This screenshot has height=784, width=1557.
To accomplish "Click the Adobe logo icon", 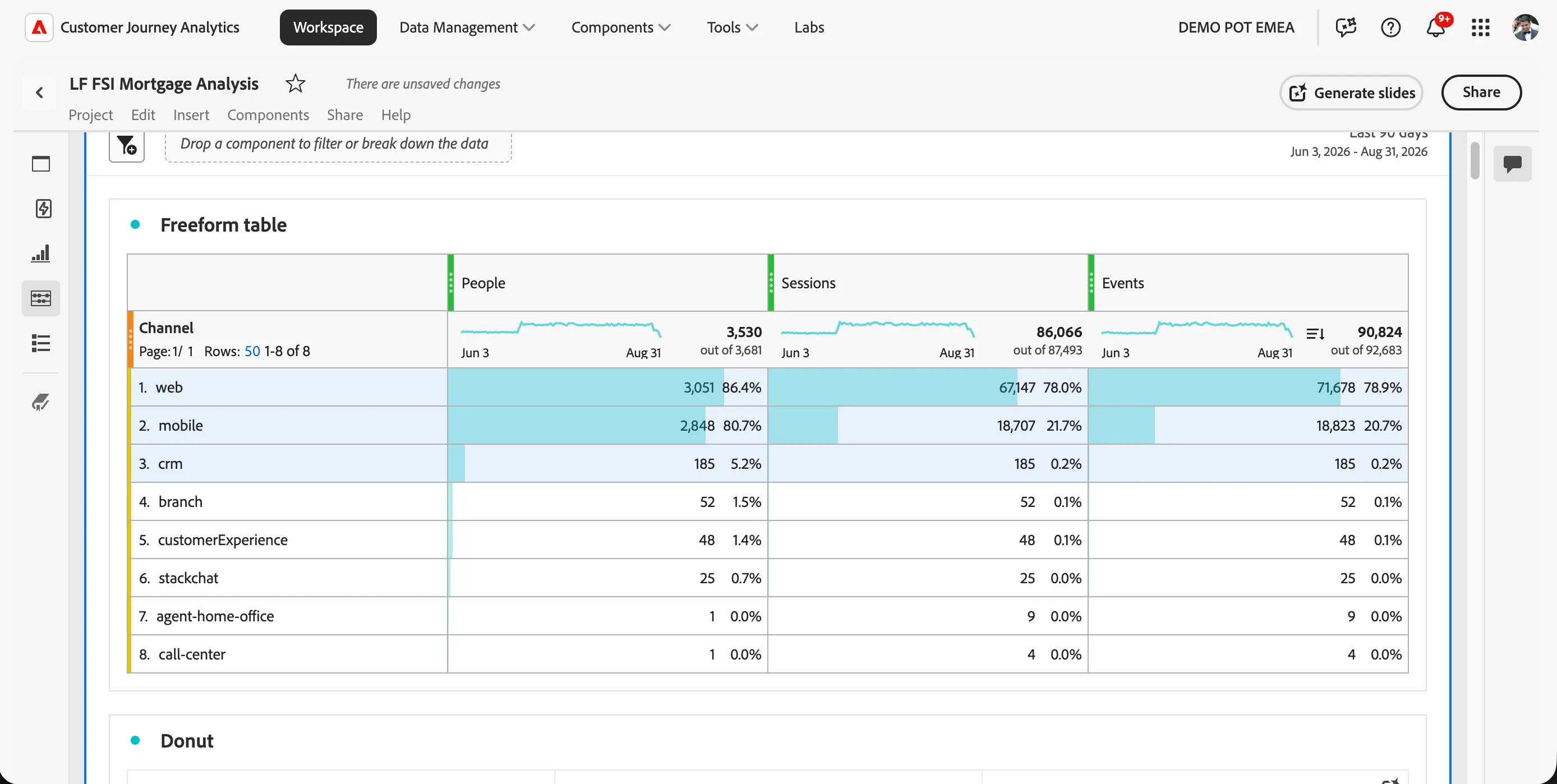I will click(x=39, y=27).
